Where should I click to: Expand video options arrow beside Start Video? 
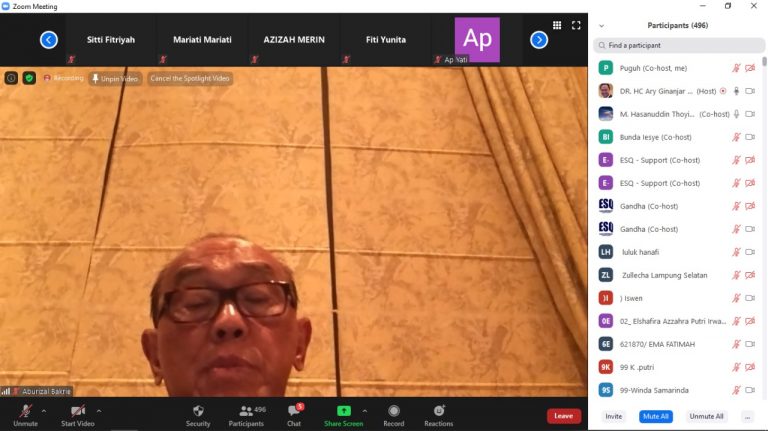pyautogui.click(x=98, y=410)
